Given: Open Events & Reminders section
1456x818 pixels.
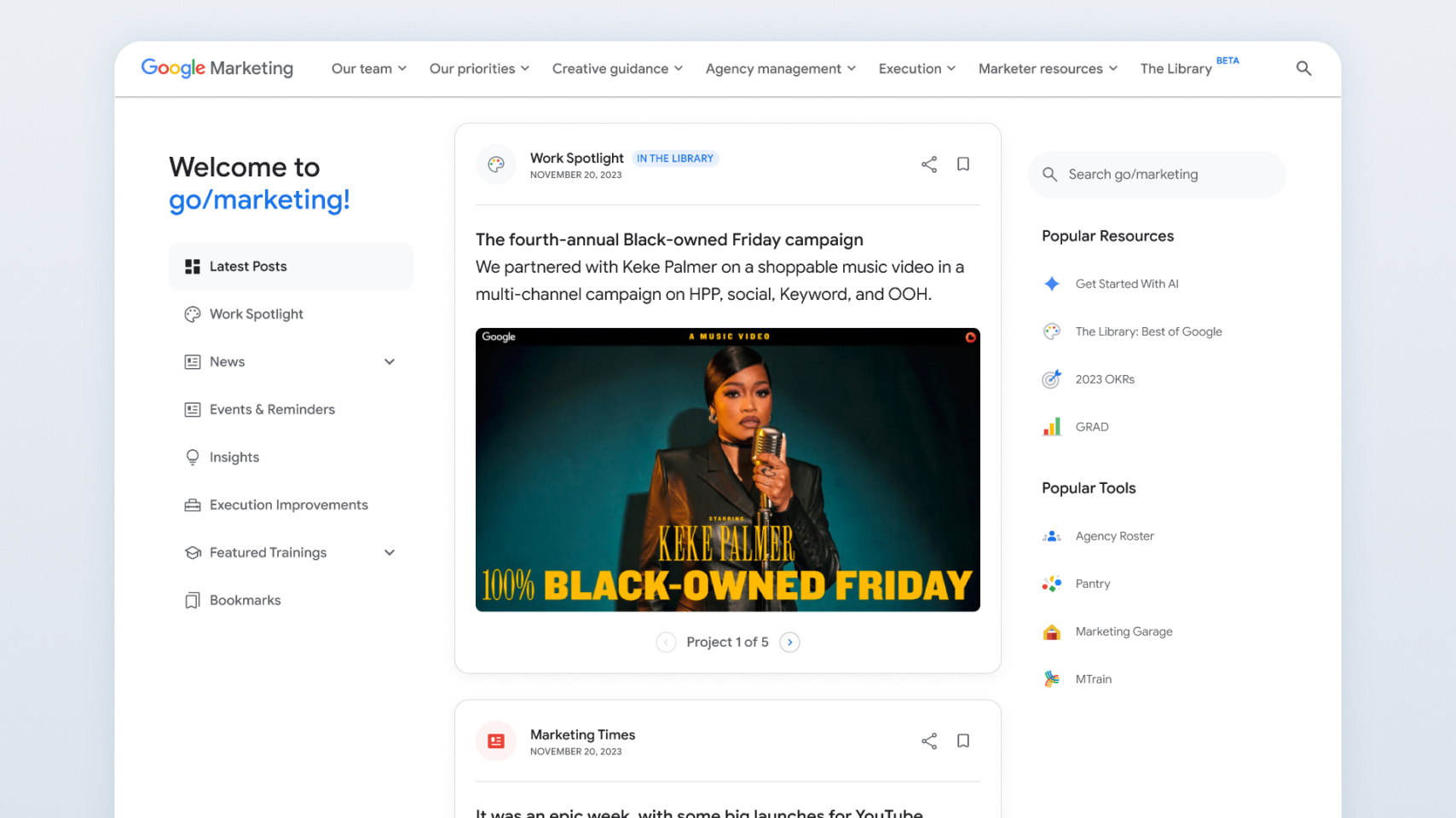Looking at the screenshot, I should pyautogui.click(x=292, y=410).
